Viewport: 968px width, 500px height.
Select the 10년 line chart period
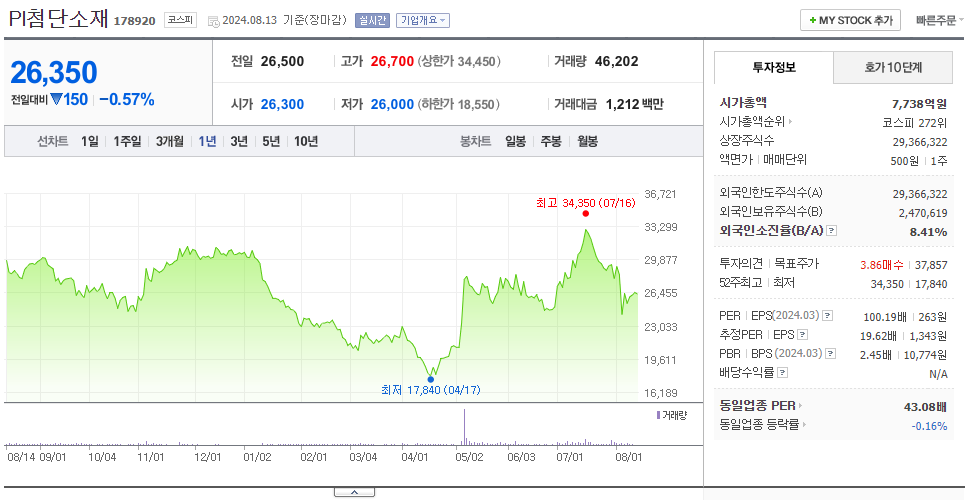(306, 141)
